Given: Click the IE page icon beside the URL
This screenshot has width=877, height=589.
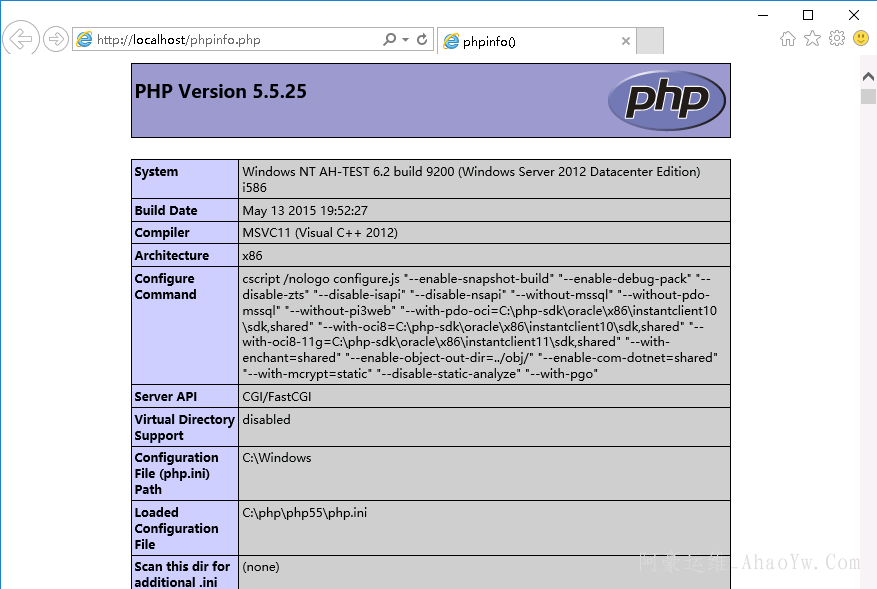Looking at the screenshot, I should click(85, 40).
